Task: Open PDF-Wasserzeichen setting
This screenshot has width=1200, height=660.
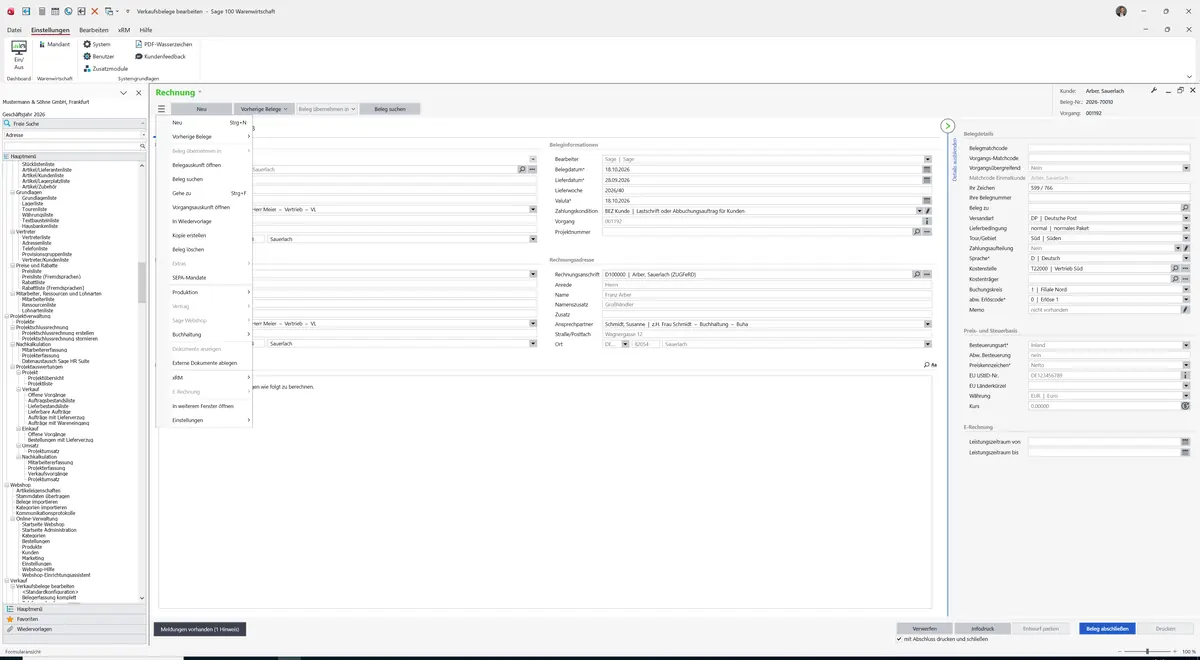Action: tap(163, 44)
